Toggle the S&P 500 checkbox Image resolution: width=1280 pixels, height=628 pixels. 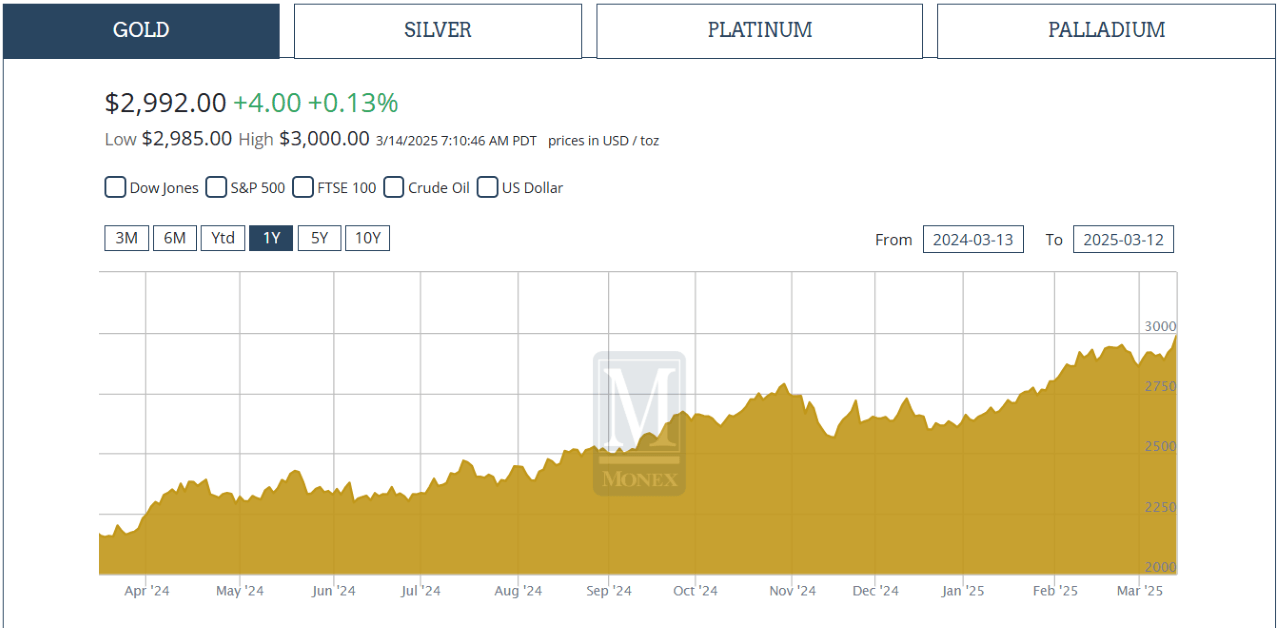click(x=216, y=187)
